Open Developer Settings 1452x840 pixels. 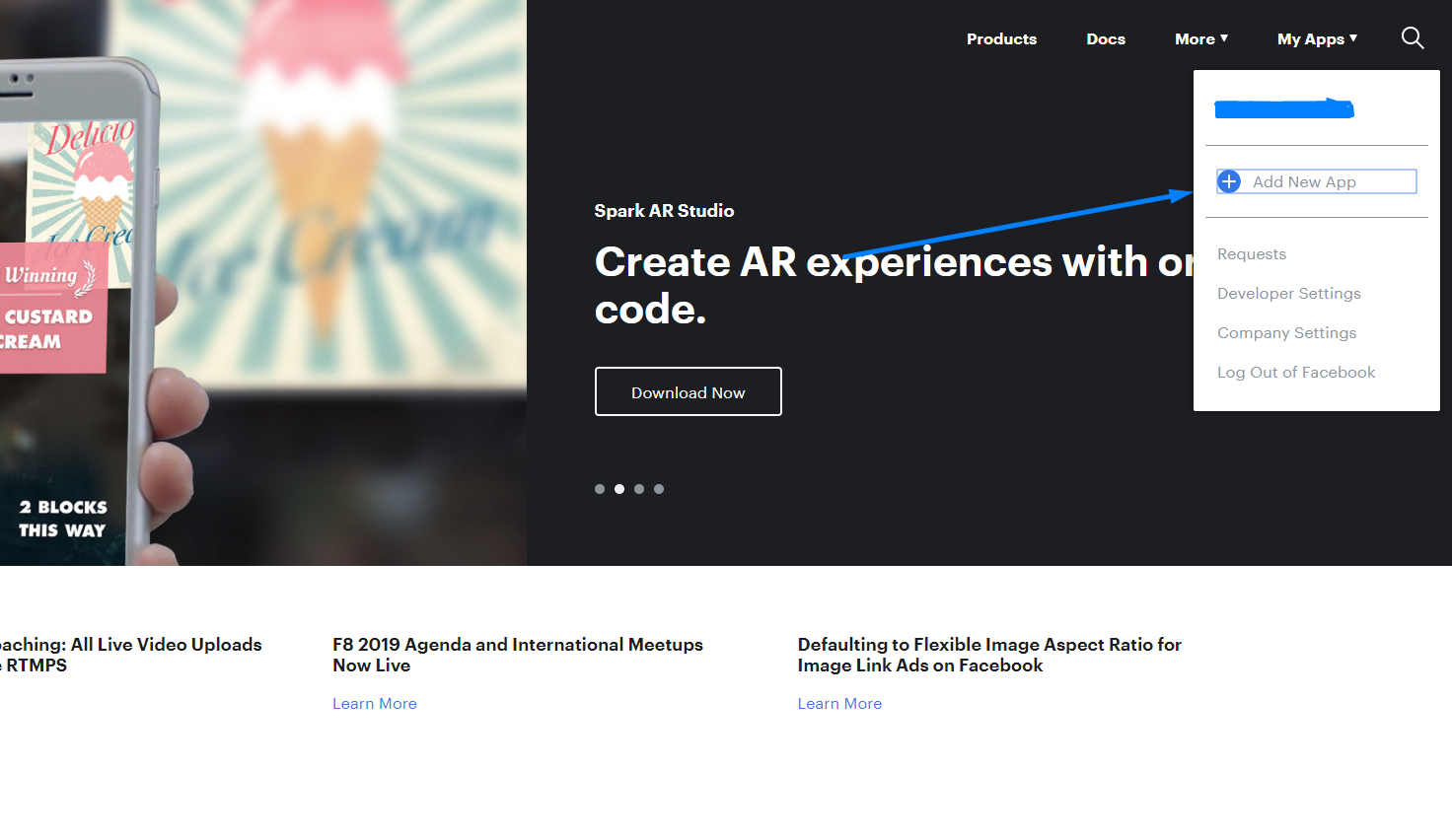[1289, 294]
